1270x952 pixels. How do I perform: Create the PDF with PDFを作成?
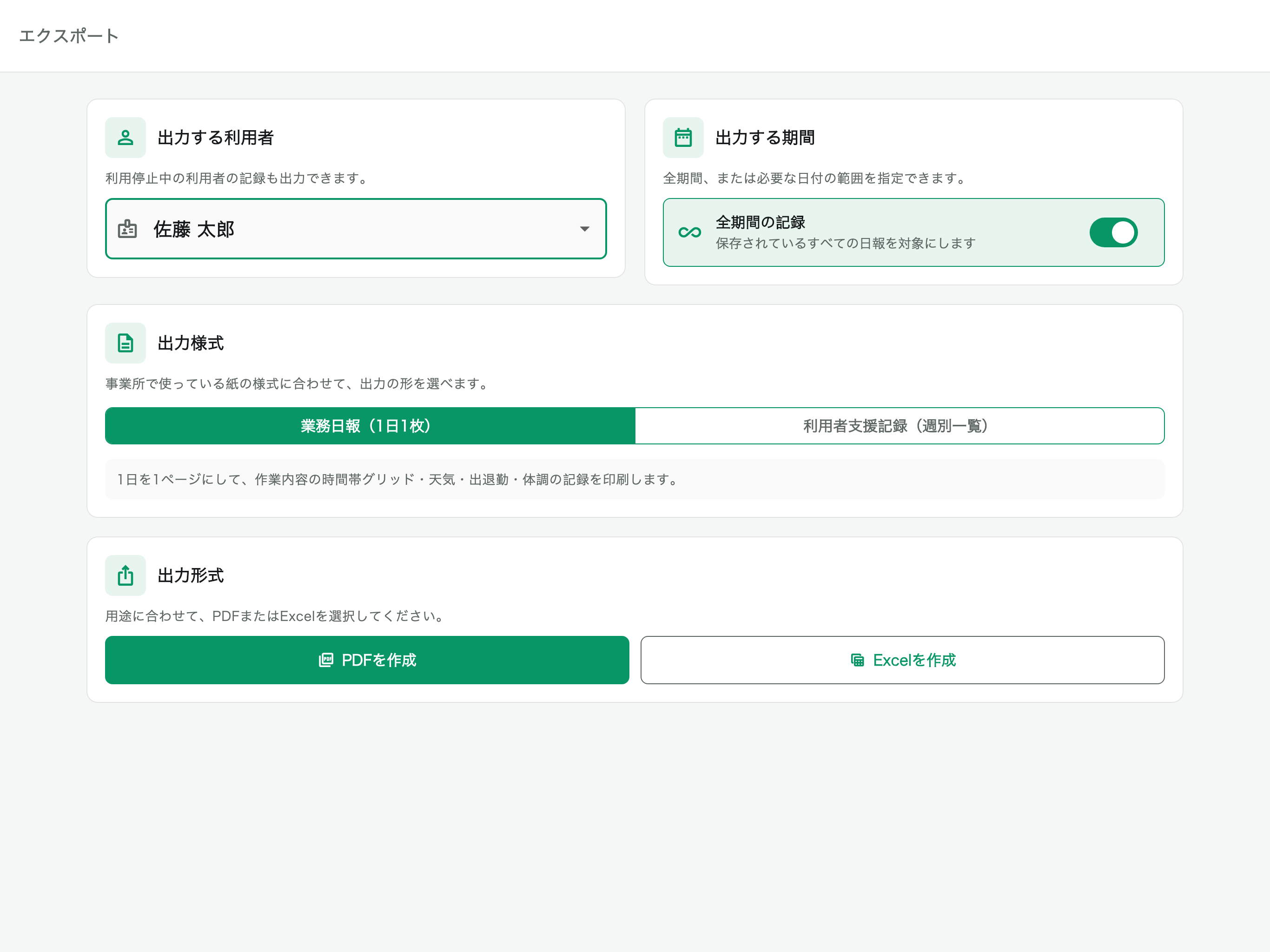[x=367, y=661]
